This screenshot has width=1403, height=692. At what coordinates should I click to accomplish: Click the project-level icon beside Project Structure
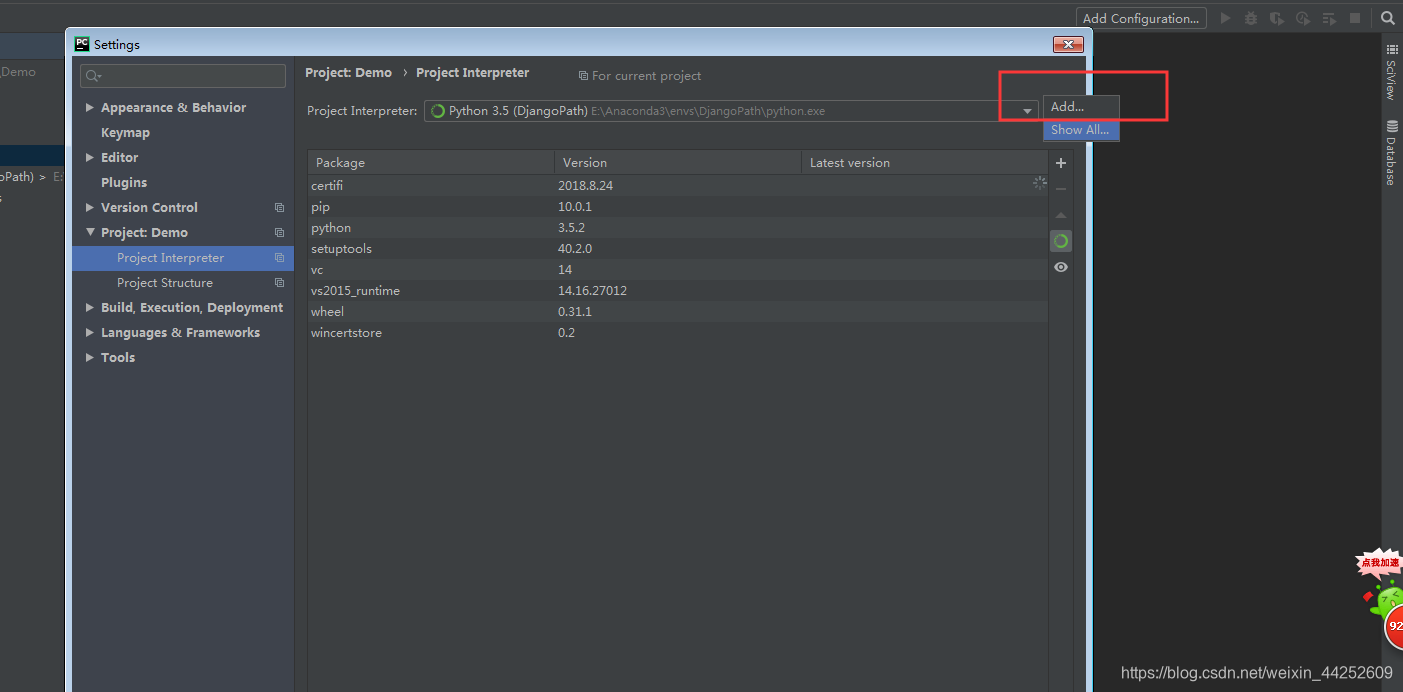click(x=279, y=283)
